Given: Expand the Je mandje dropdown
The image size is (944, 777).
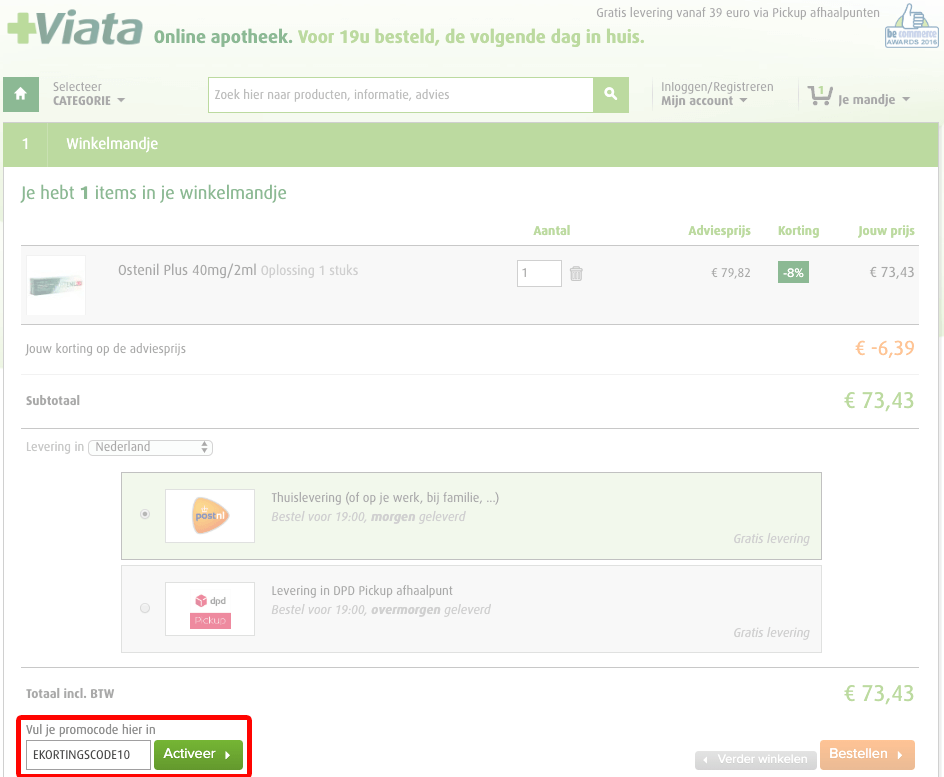Looking at the screenshot, I should [874, 99].
